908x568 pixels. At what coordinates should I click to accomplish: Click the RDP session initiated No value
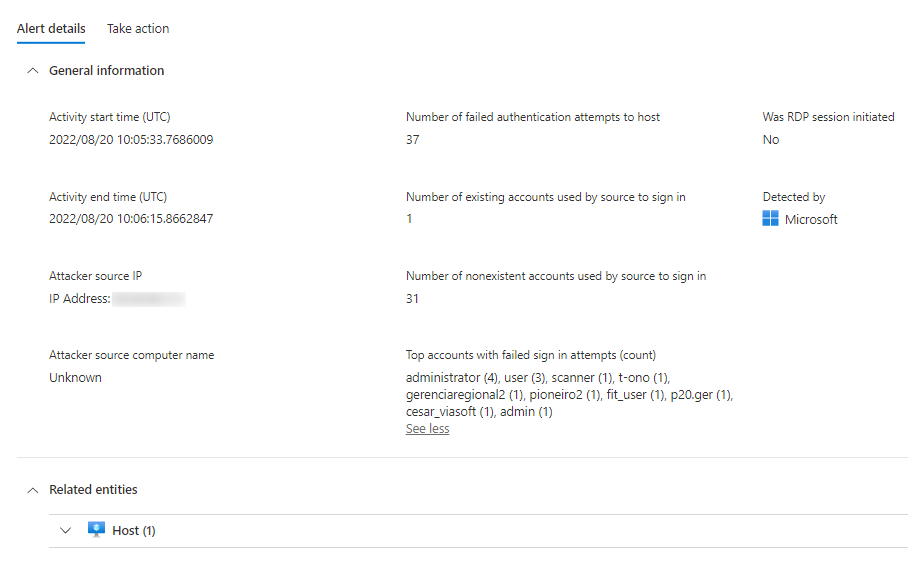(x=770, y=140)
